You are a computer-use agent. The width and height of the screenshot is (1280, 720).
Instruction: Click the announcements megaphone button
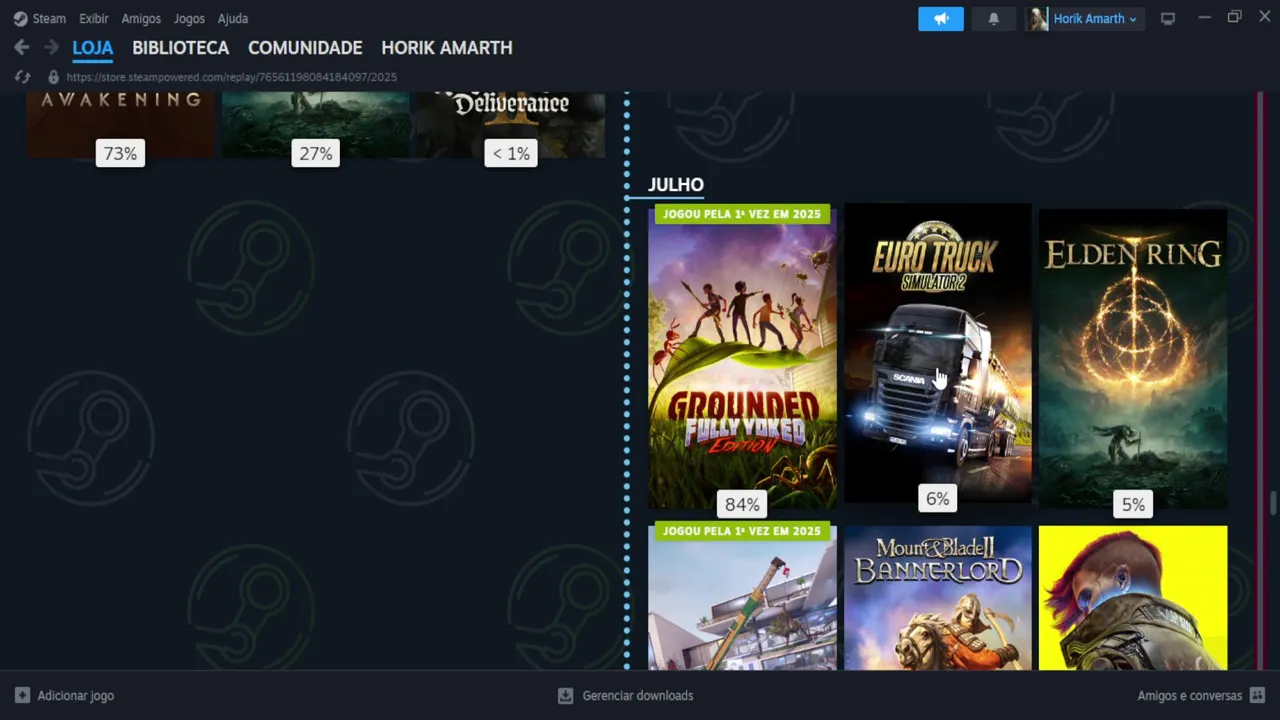tap(941, 19)
